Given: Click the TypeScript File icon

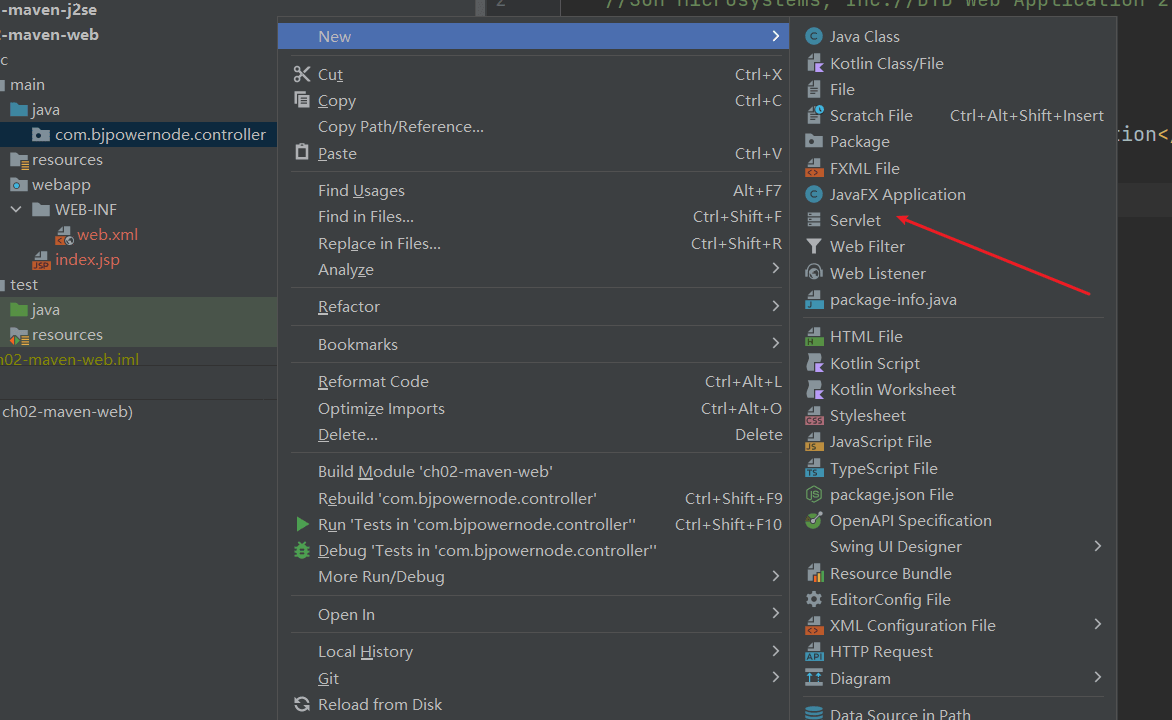Looking at the screenshot, I should [814, 469].
